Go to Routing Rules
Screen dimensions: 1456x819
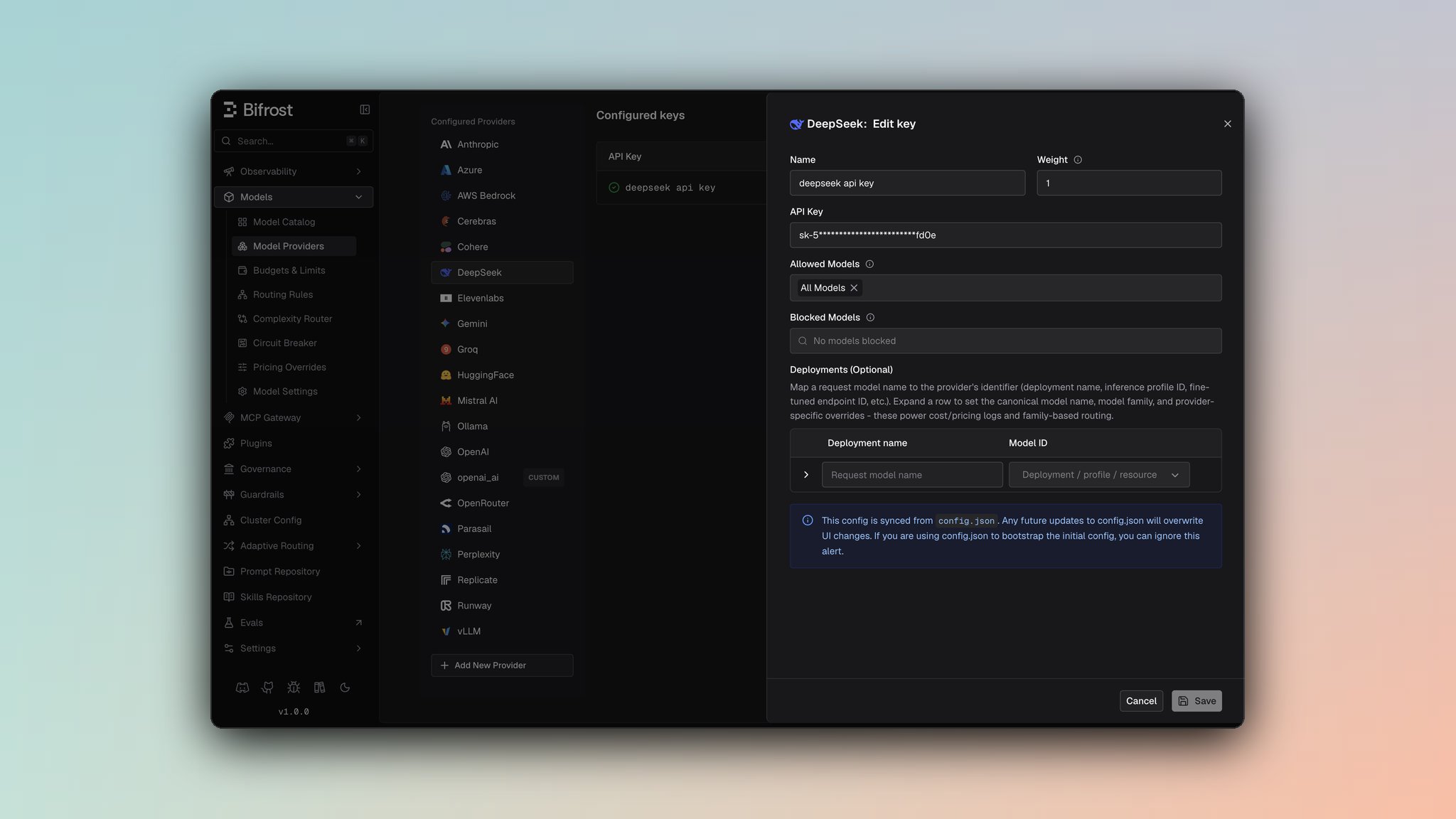tap(294, 294)
